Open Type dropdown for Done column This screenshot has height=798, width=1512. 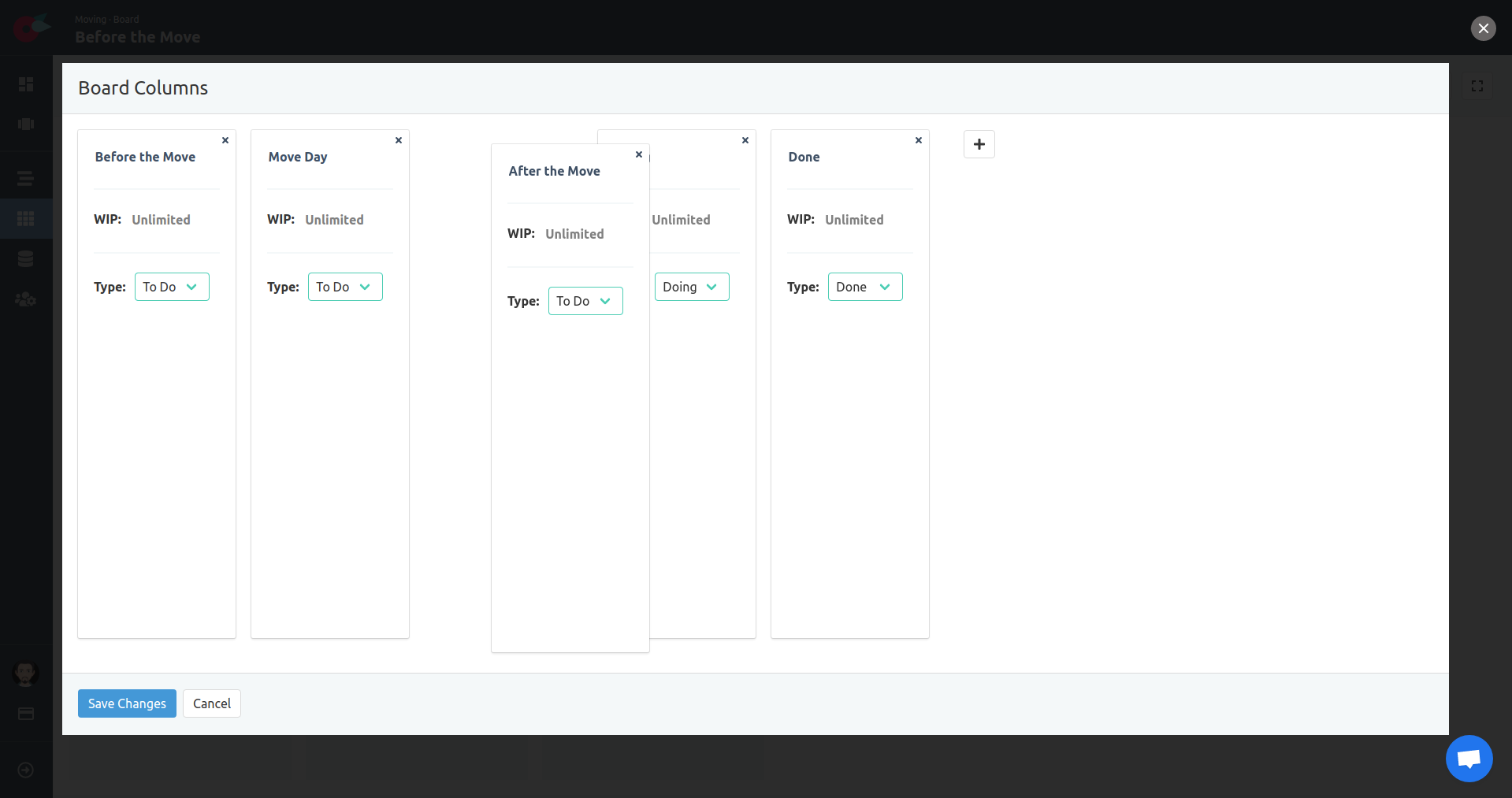[865, 287]
